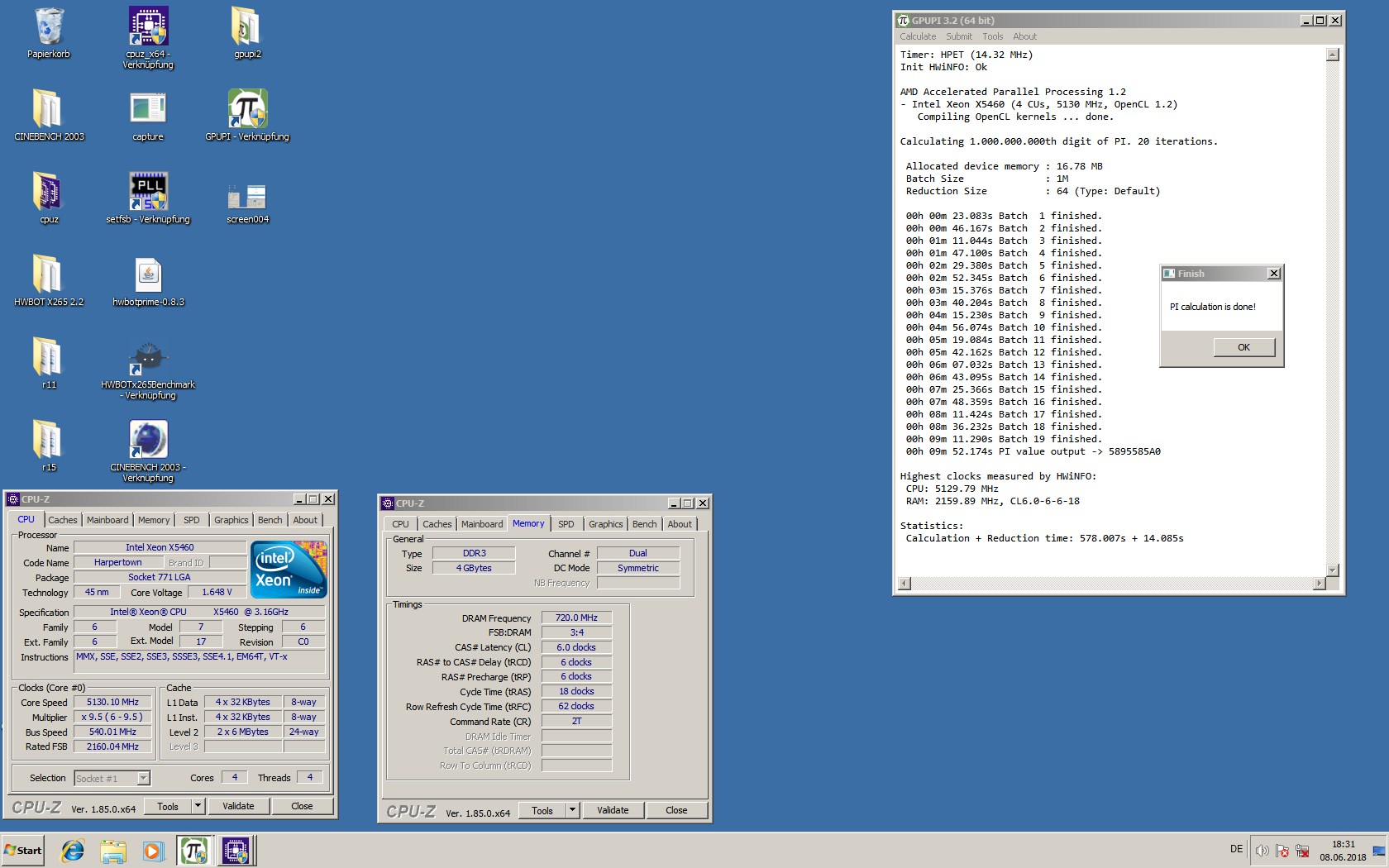Click the GPUPI vertical scrollbar down arrow
The image size is (1389, 868).
[x=1332, y=570]
